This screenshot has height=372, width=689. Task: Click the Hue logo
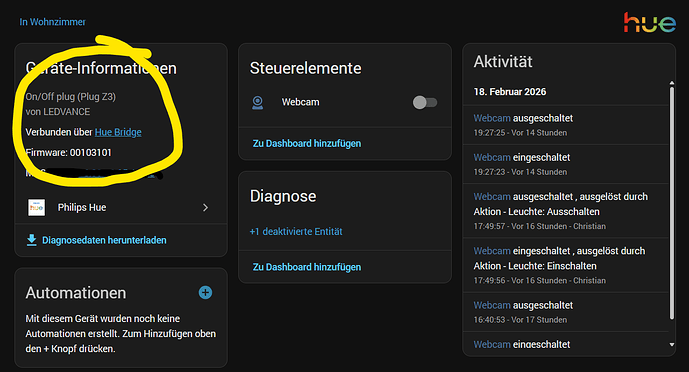click(649, 22)
